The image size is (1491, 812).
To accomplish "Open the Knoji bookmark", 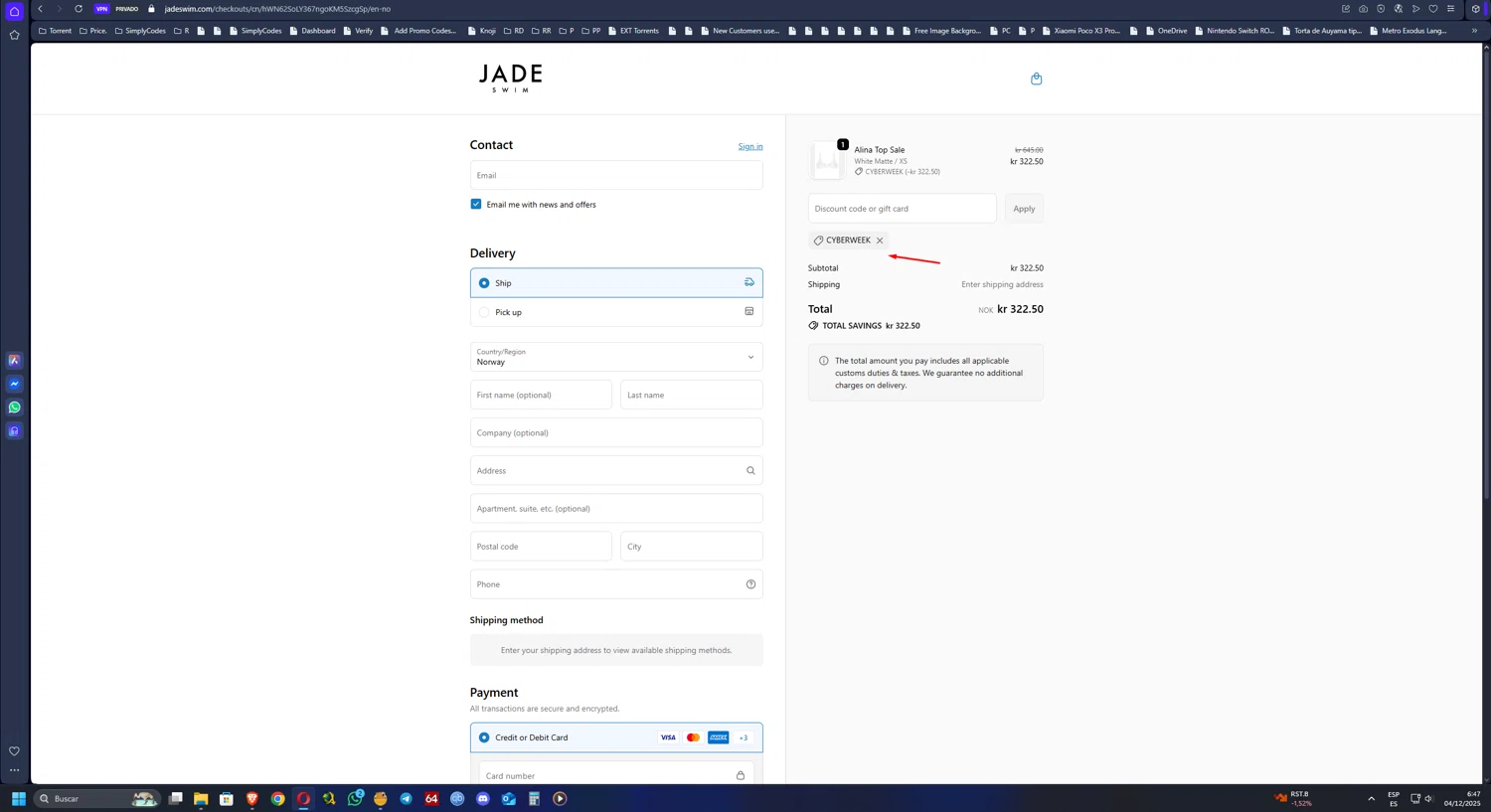I will [482, 31].
